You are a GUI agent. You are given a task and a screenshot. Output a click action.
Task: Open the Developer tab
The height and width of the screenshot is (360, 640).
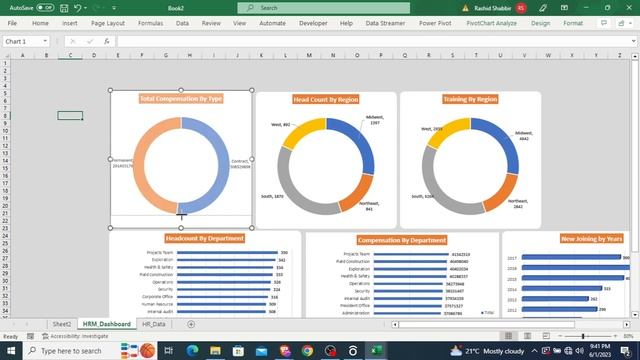pyautogui.click(x=313, y=23)
